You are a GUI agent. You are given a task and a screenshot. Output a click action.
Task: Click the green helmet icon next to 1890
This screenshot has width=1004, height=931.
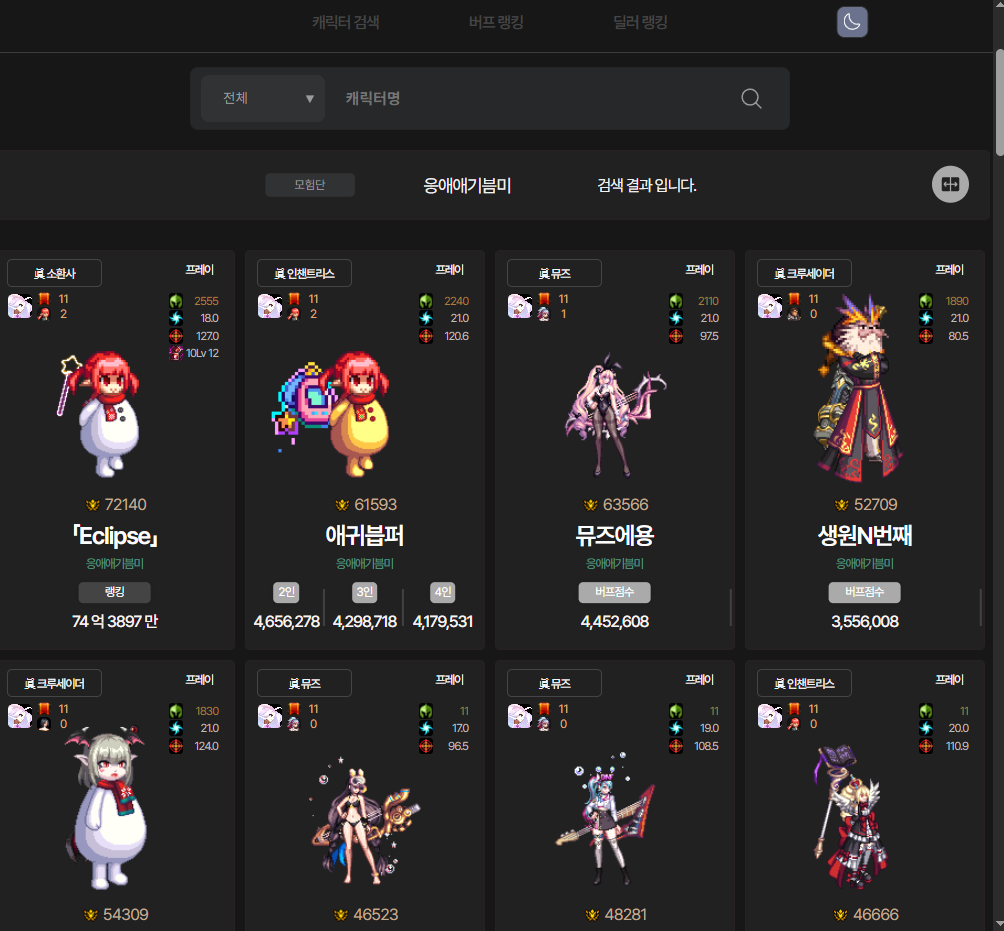pos(926,301)
